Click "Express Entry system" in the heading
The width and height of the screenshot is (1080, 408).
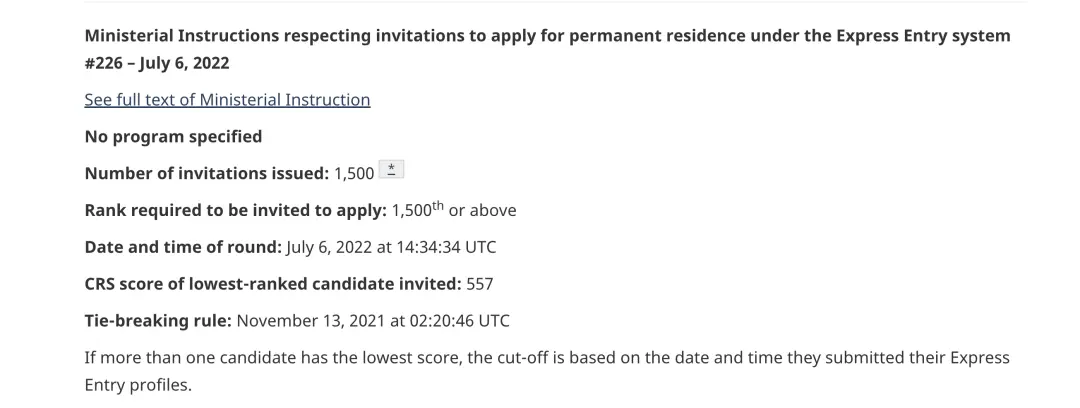(x=924, y=36)
